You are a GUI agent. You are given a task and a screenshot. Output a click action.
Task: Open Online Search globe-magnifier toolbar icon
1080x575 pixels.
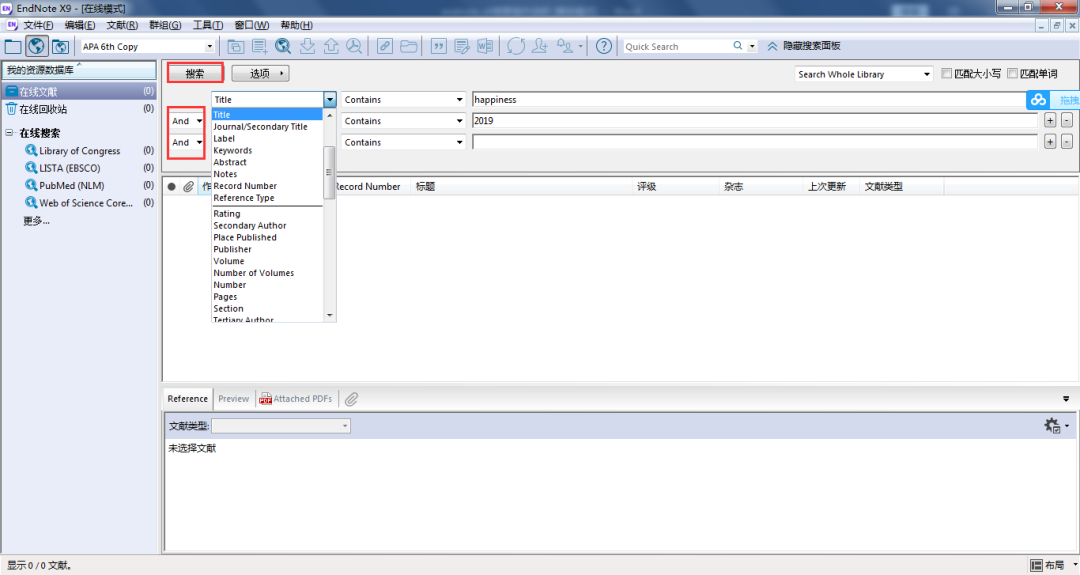(x=283, y=46)
